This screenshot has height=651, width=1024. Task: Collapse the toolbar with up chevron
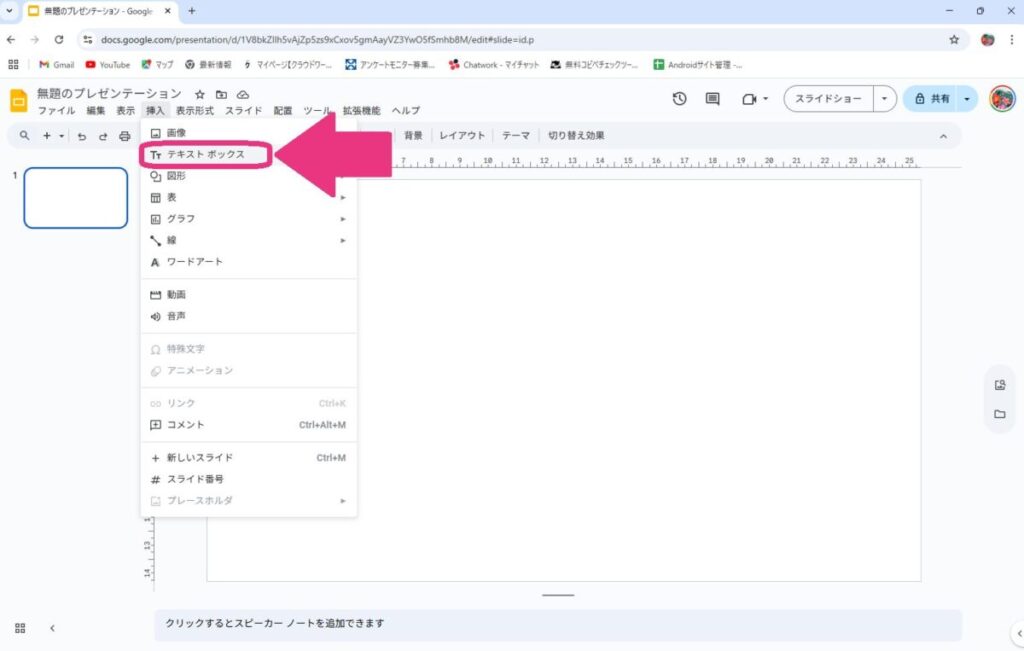point(943,136)
